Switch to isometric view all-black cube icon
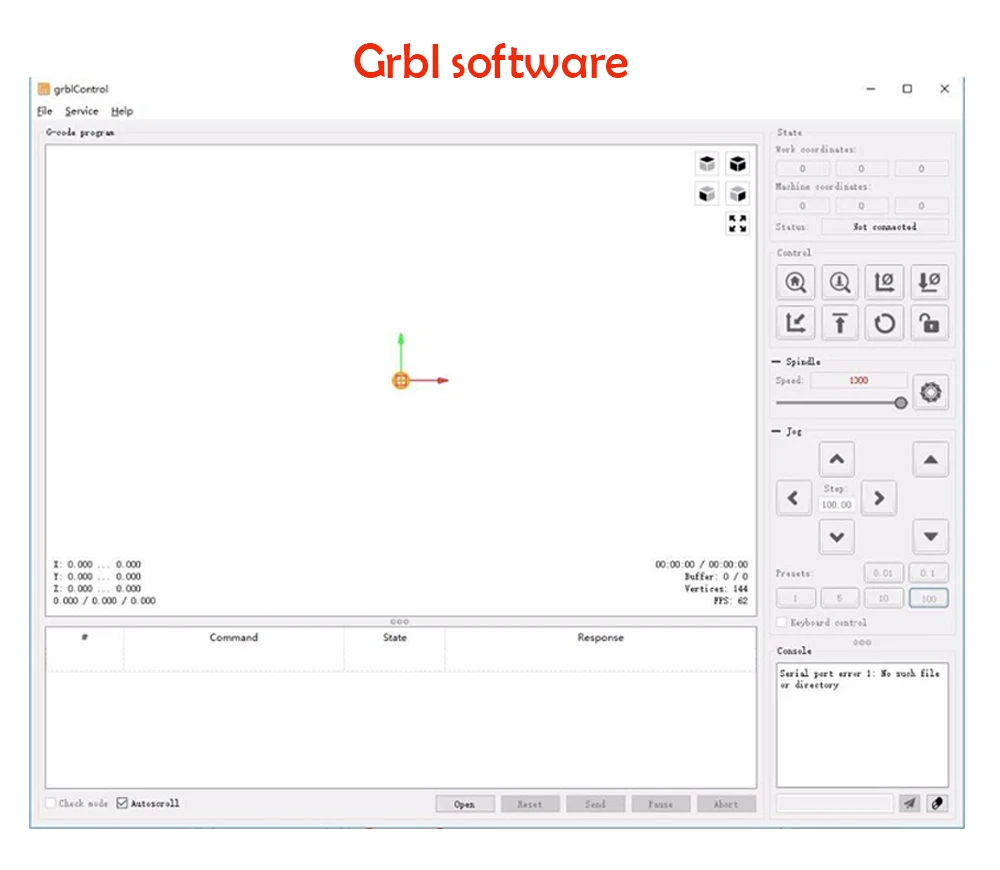 click(x=738, y=164)
